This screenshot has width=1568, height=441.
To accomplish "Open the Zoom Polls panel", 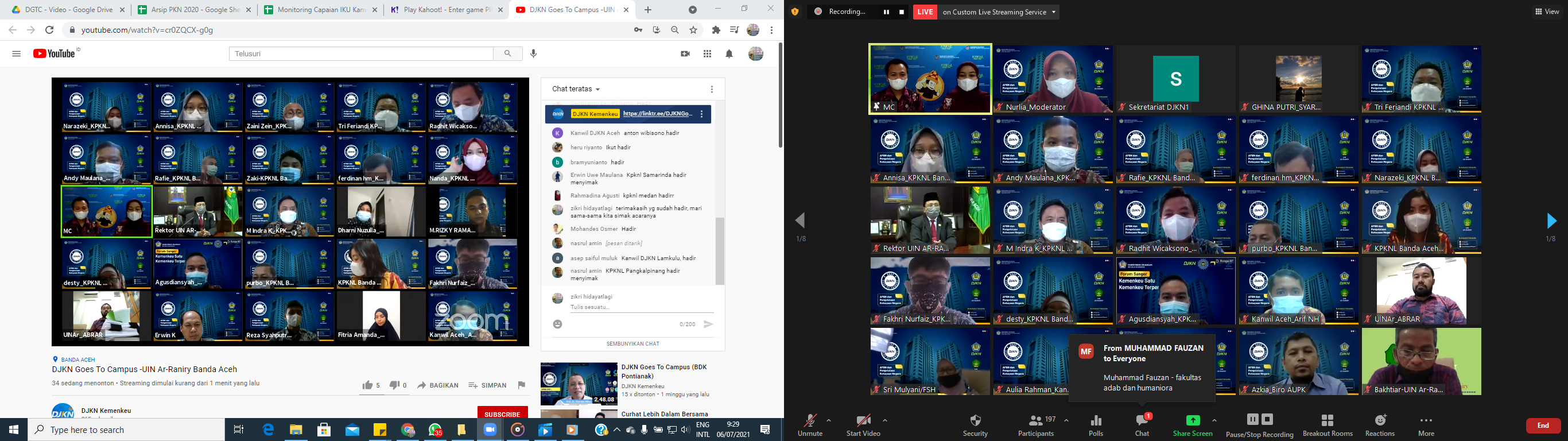I will pos(1096,425).
